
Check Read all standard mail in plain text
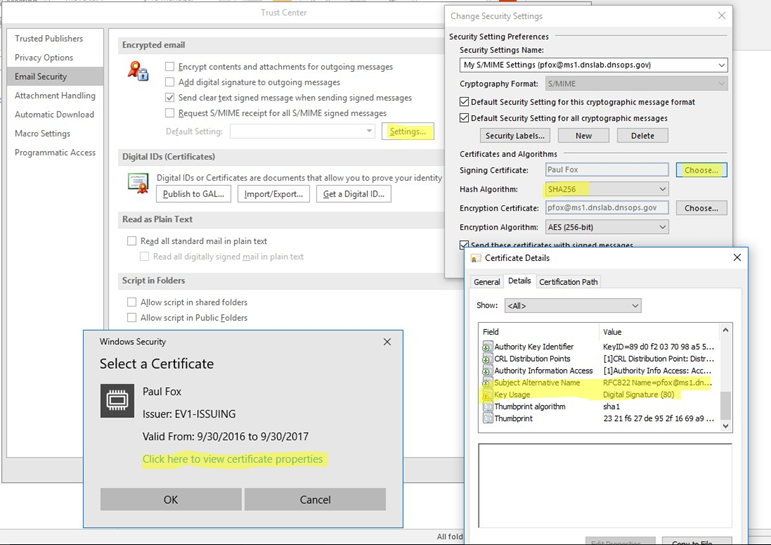[131, 241]
